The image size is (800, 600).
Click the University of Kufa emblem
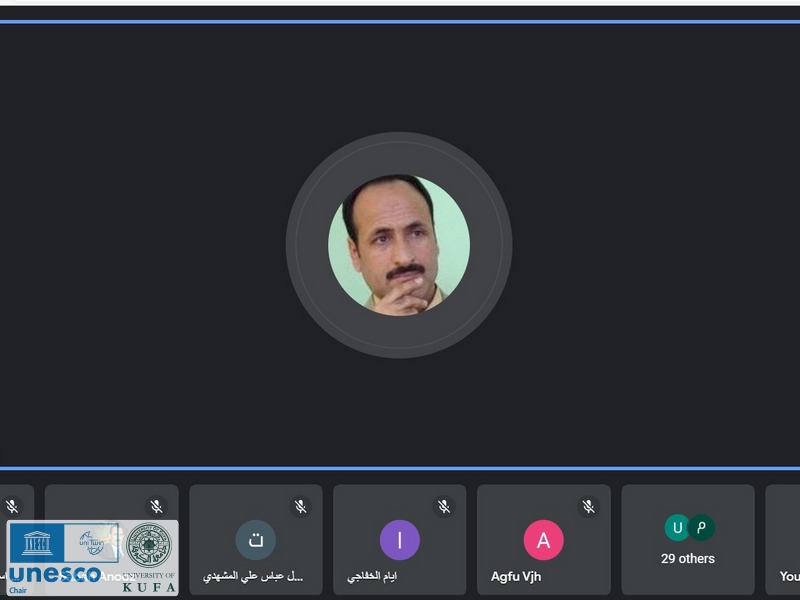click(148, 547)
